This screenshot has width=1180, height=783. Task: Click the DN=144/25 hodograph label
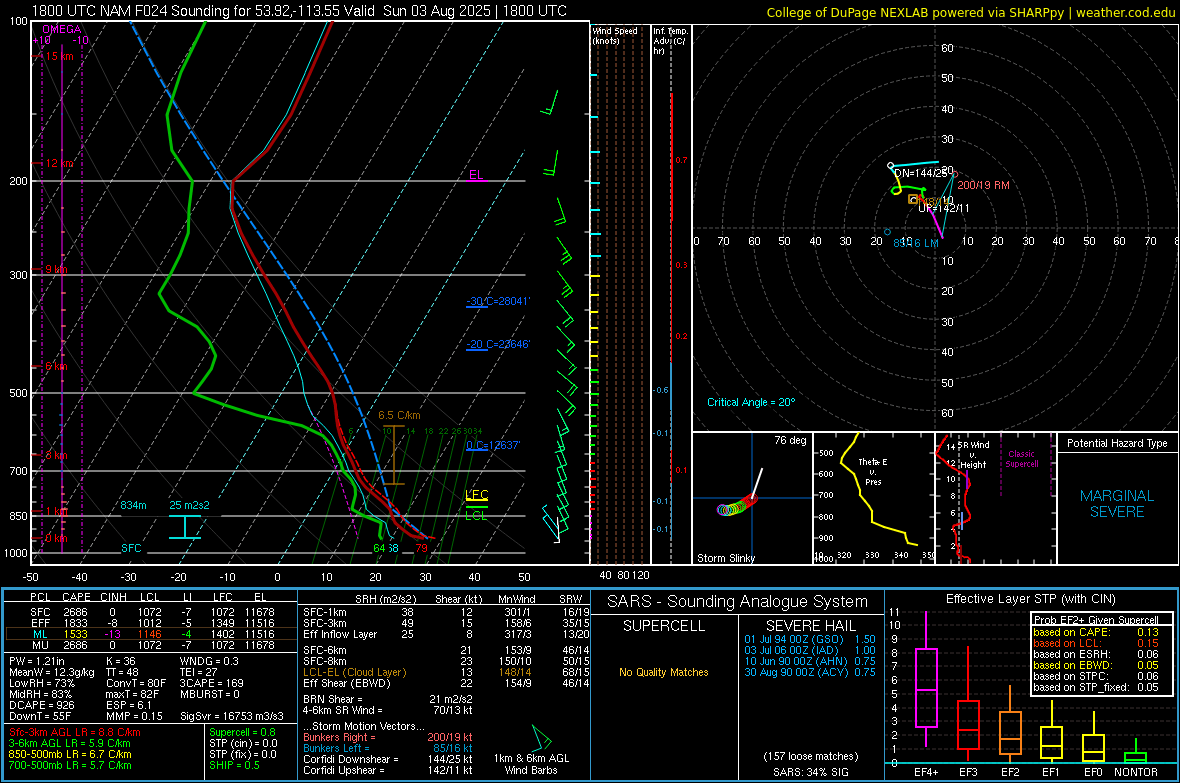point(920,173)
